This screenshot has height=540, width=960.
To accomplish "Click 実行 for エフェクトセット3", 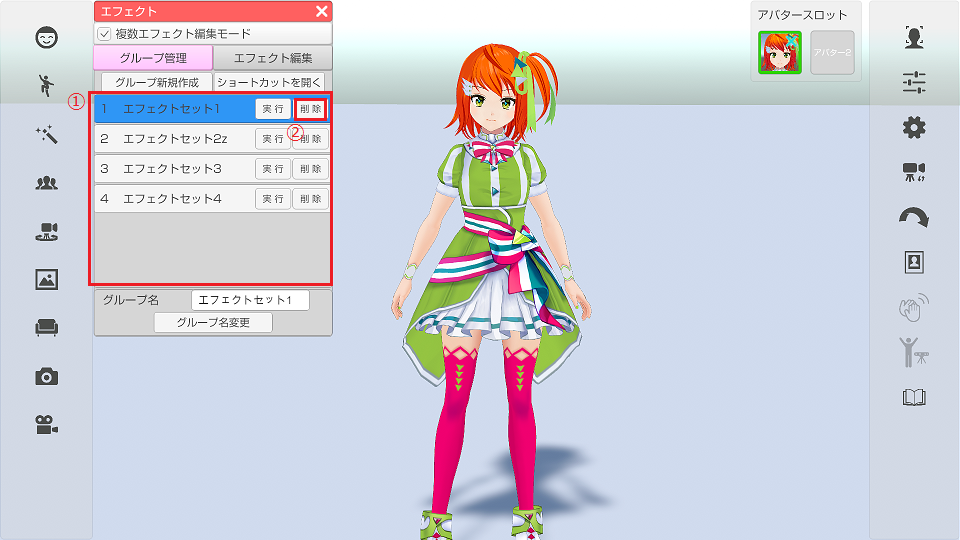I will coord(273,169).
